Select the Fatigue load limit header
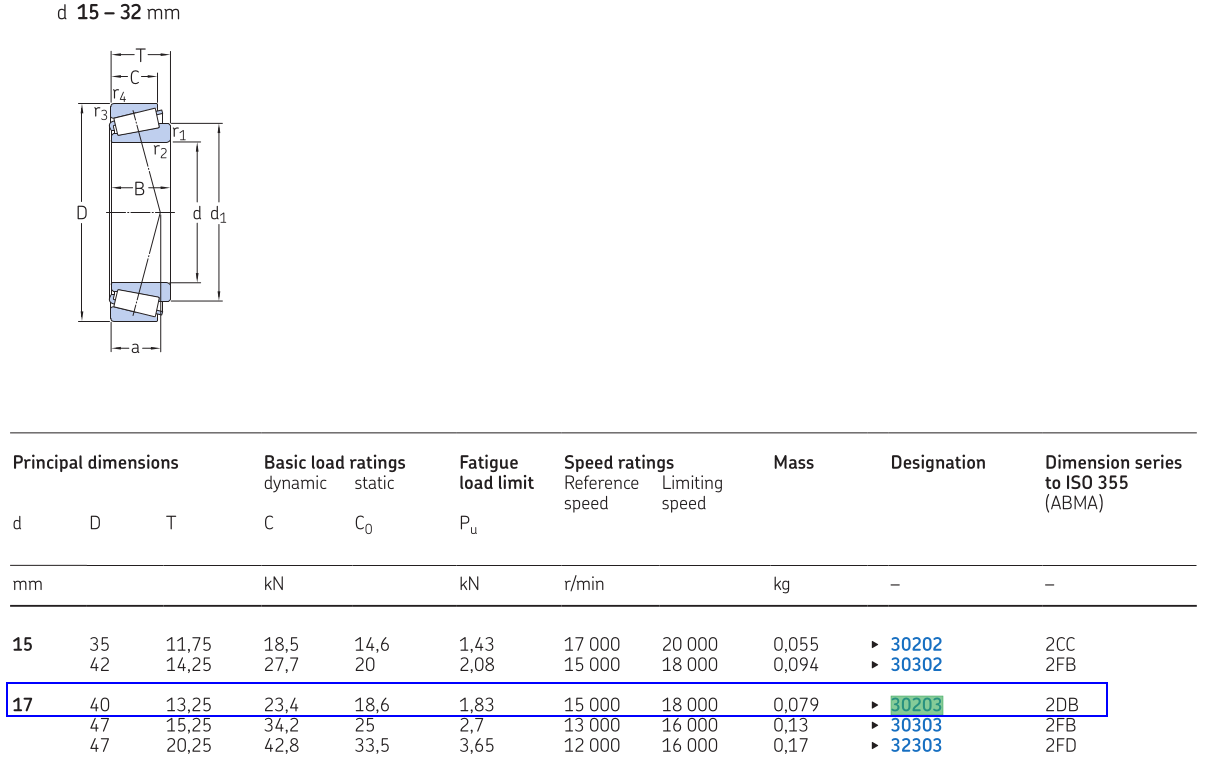 tap(496, 472)
